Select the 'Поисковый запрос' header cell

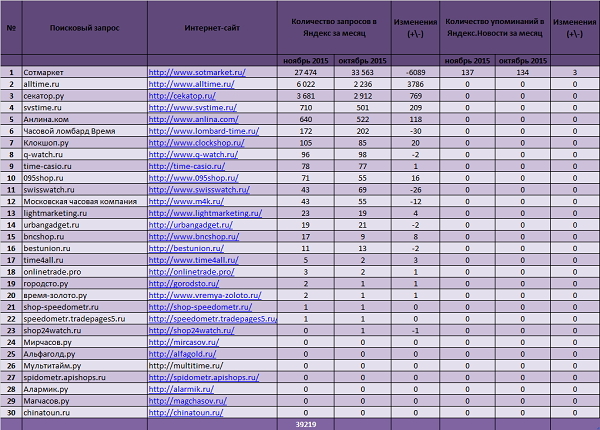coord(85,28)
